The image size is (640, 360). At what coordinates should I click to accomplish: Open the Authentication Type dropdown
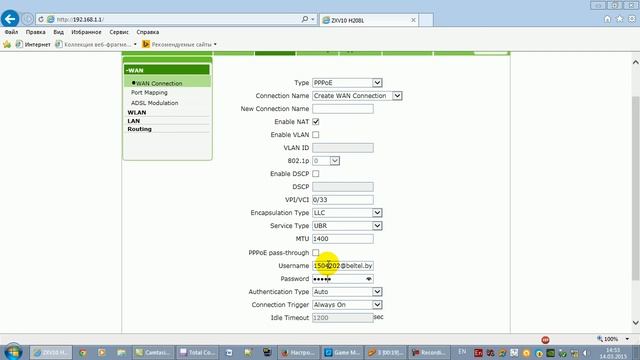point(347,292)
